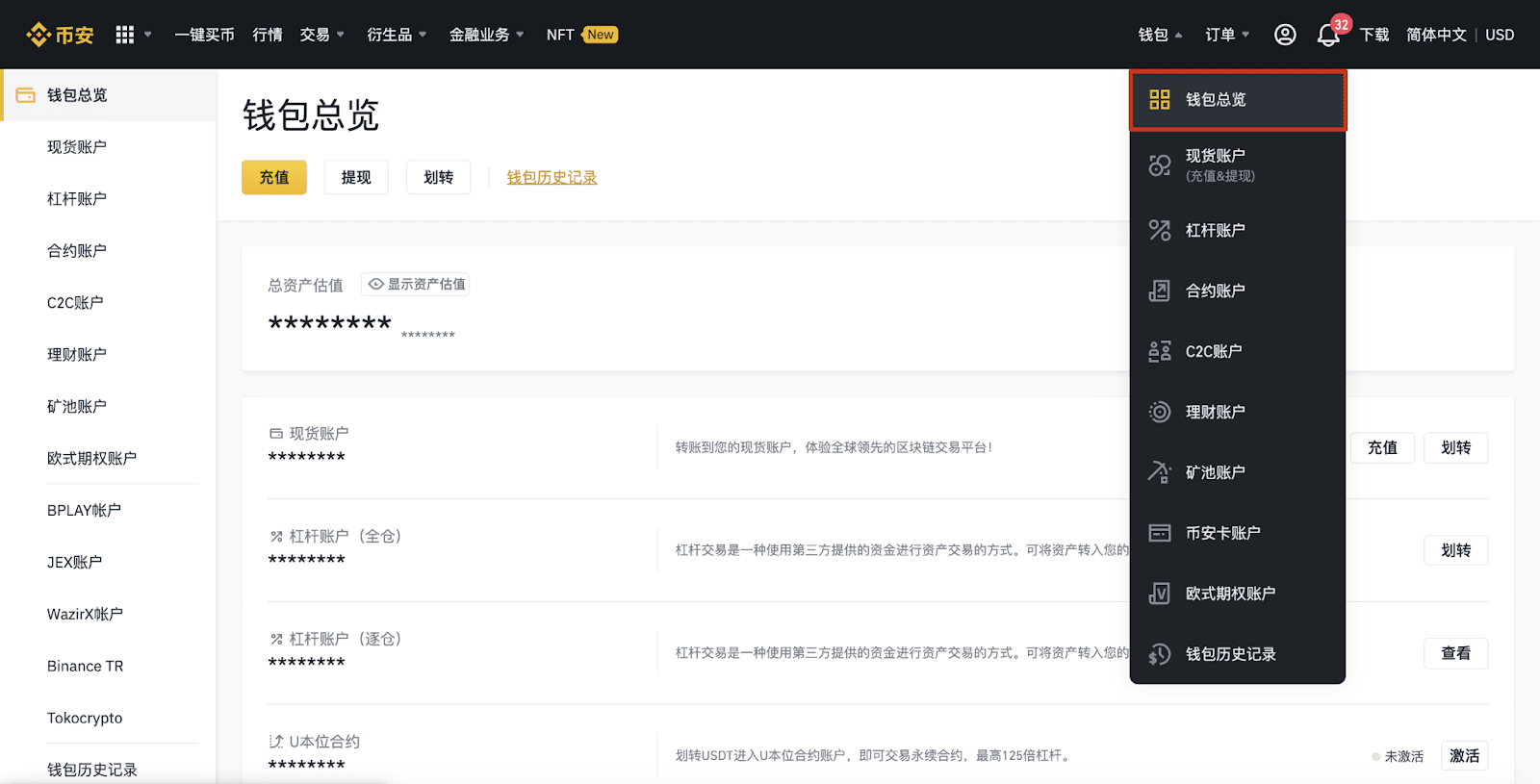Click 充值 in the 现货账户 row
The width and height of the screenshot is (1540, 784).
[1382, 447]
